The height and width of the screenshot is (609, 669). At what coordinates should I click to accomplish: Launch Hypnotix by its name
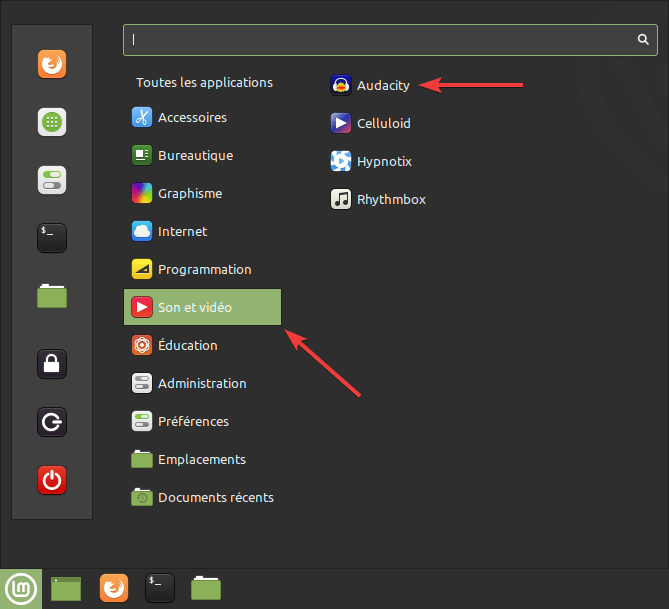point(384,162)
